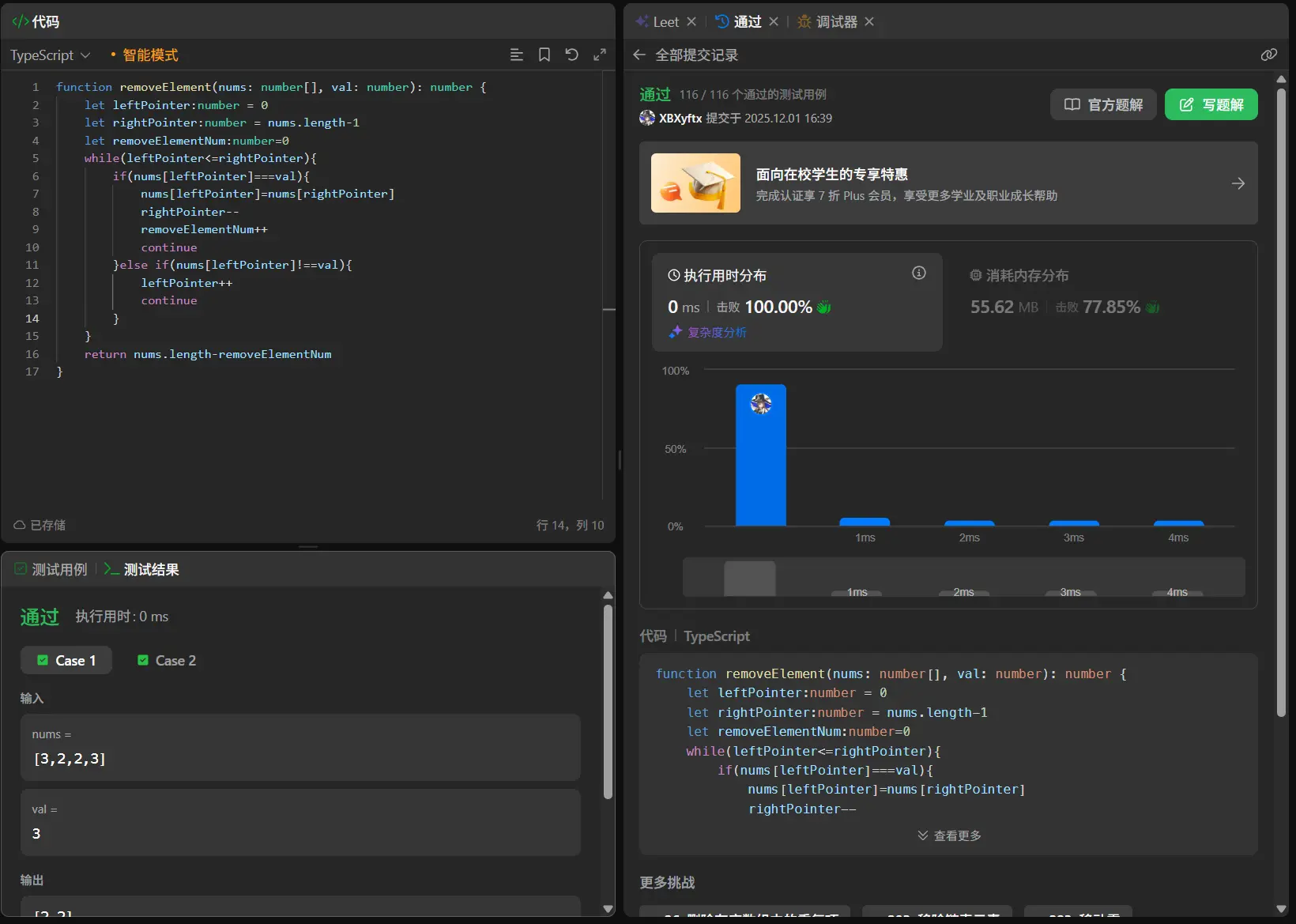Screen dimensions: 1296x924
Task: Open the student discount banner arrow
Action: (1238, 183)
